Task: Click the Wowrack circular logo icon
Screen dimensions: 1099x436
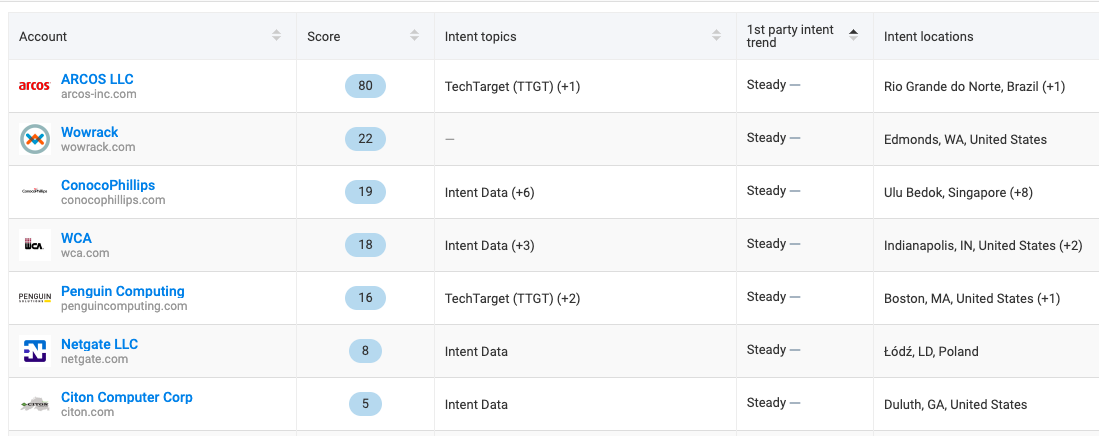Action: tap(34, 139)
